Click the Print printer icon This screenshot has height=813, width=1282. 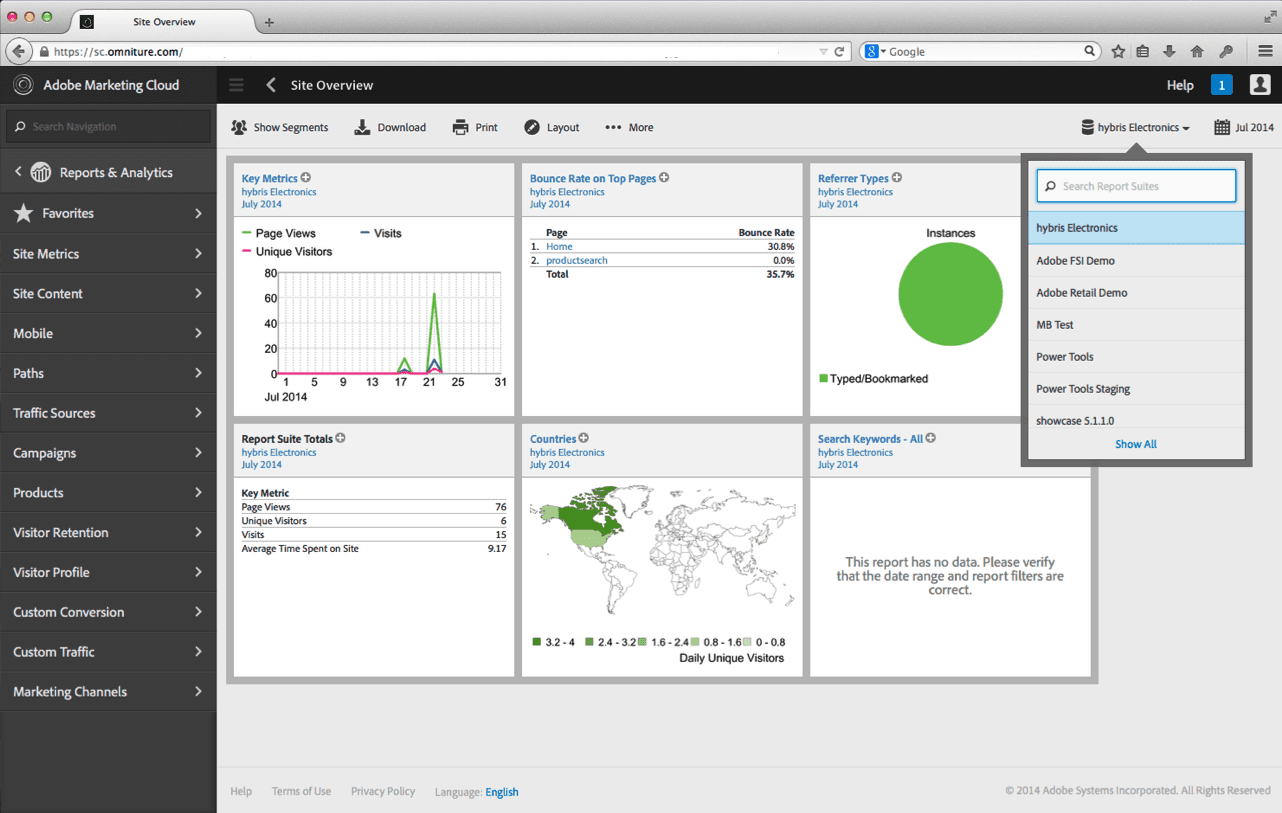[460, 127]
